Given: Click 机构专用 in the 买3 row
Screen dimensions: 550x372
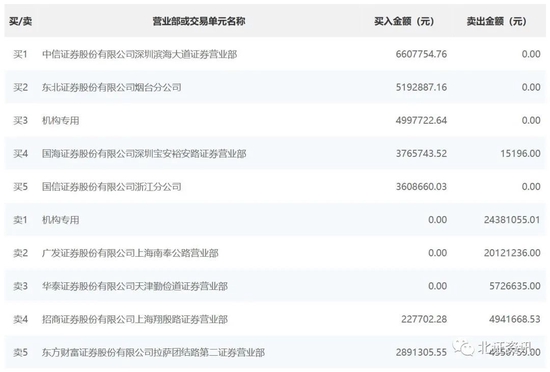Looking at the screenshot, I should click(x=61, y=121).
